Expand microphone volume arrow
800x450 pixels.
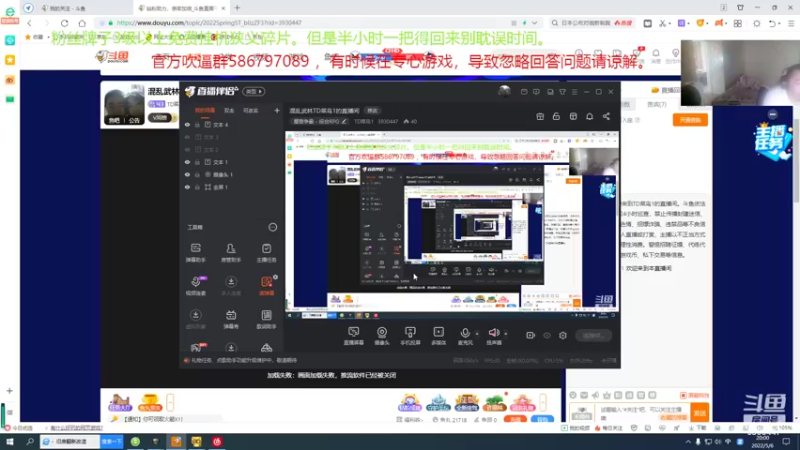coord(477,334)
